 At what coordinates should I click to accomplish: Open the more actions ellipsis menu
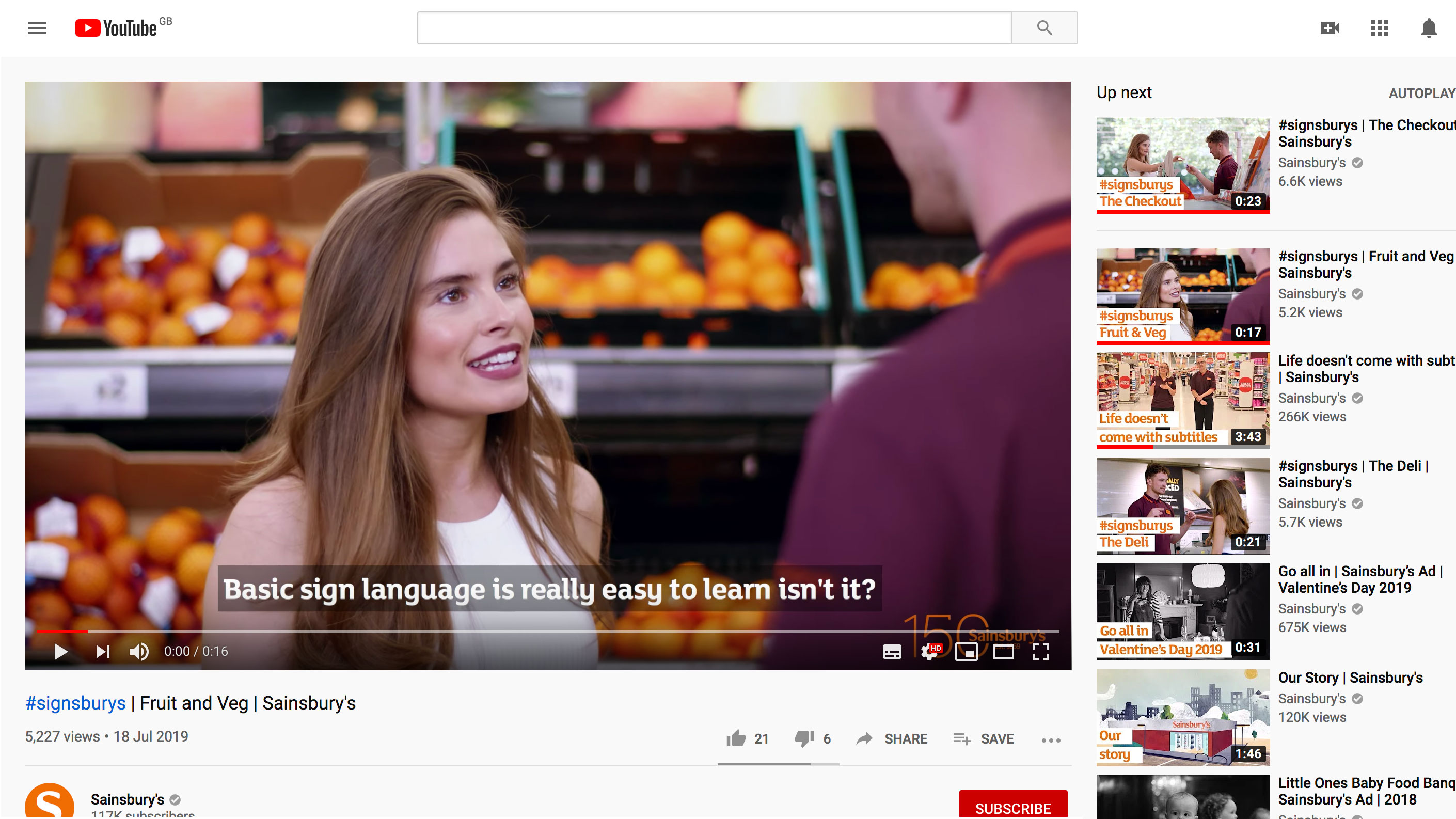pos(1051,740)
